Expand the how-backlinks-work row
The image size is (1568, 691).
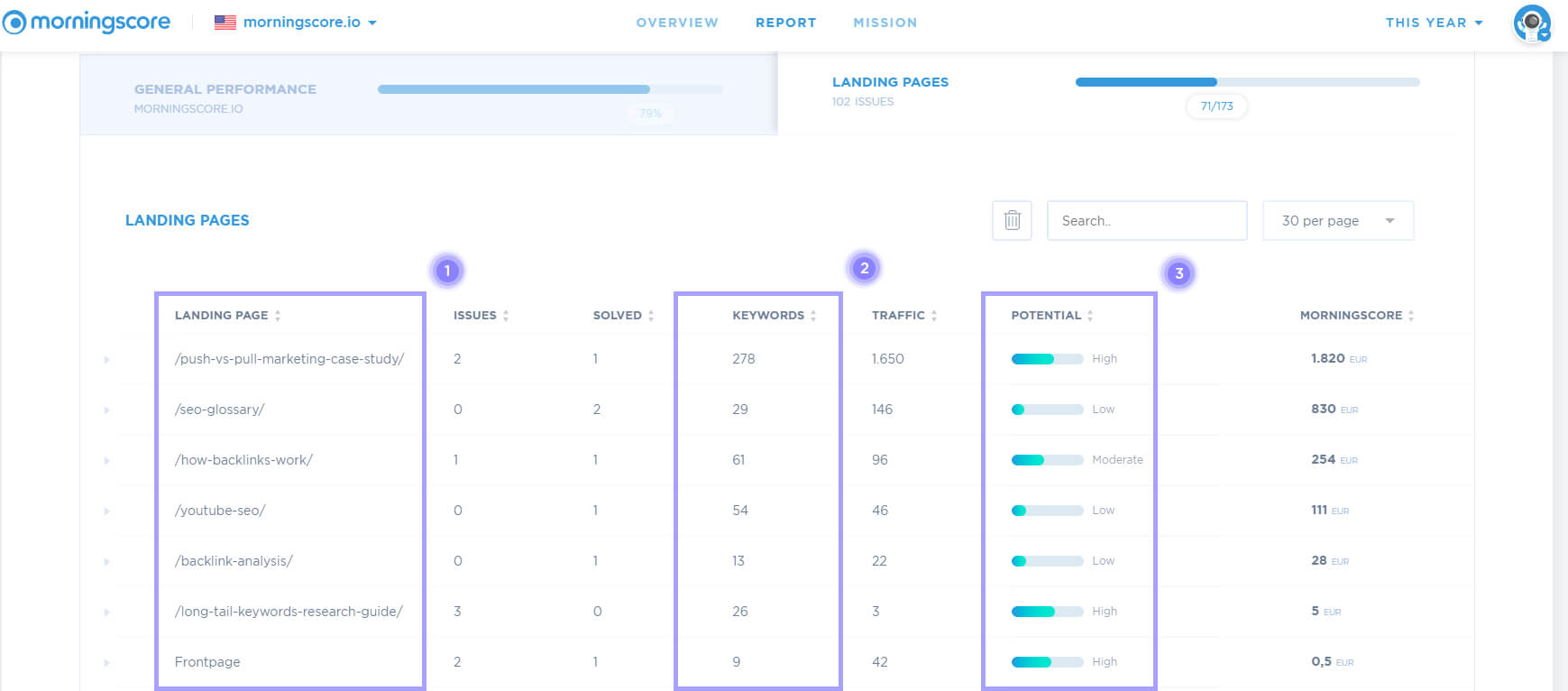(x=106, y=460)
